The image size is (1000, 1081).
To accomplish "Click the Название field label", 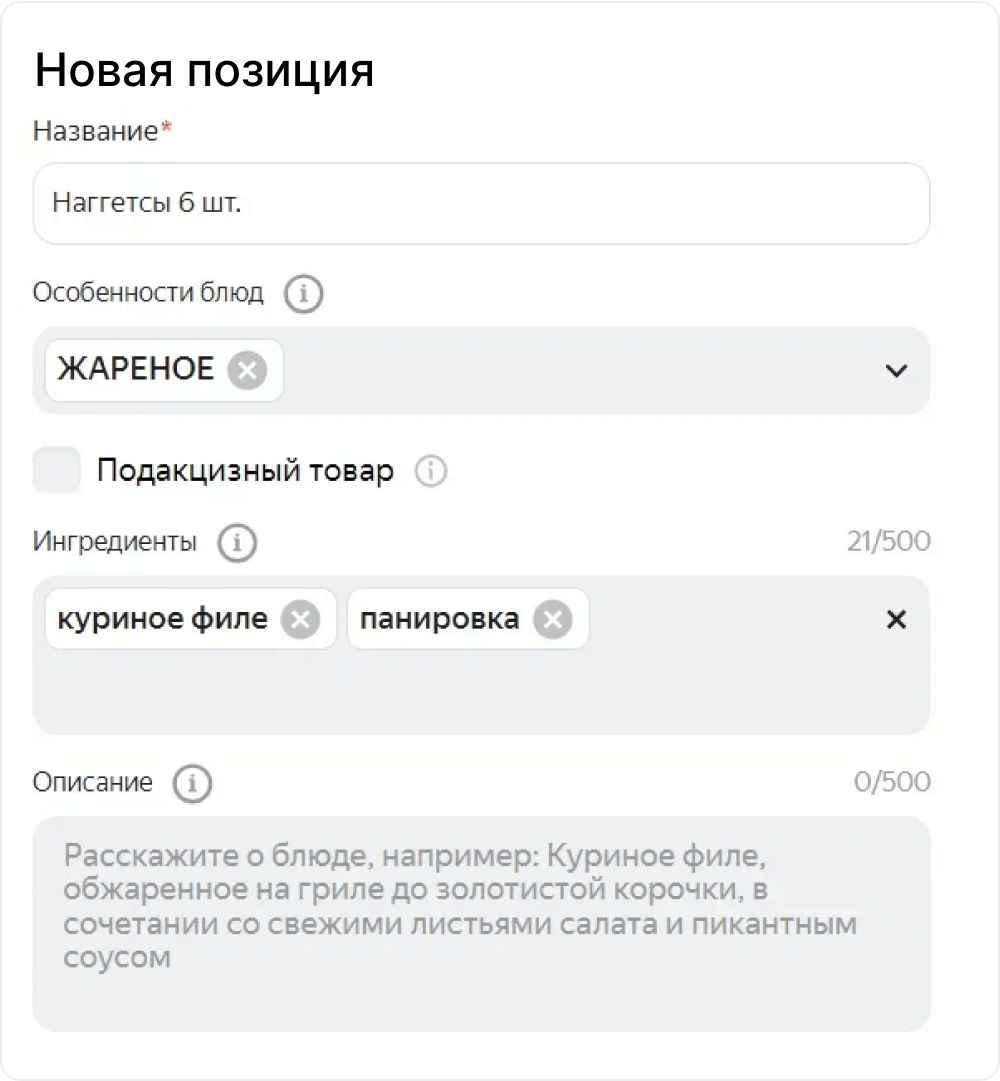I will pos(96,131).
